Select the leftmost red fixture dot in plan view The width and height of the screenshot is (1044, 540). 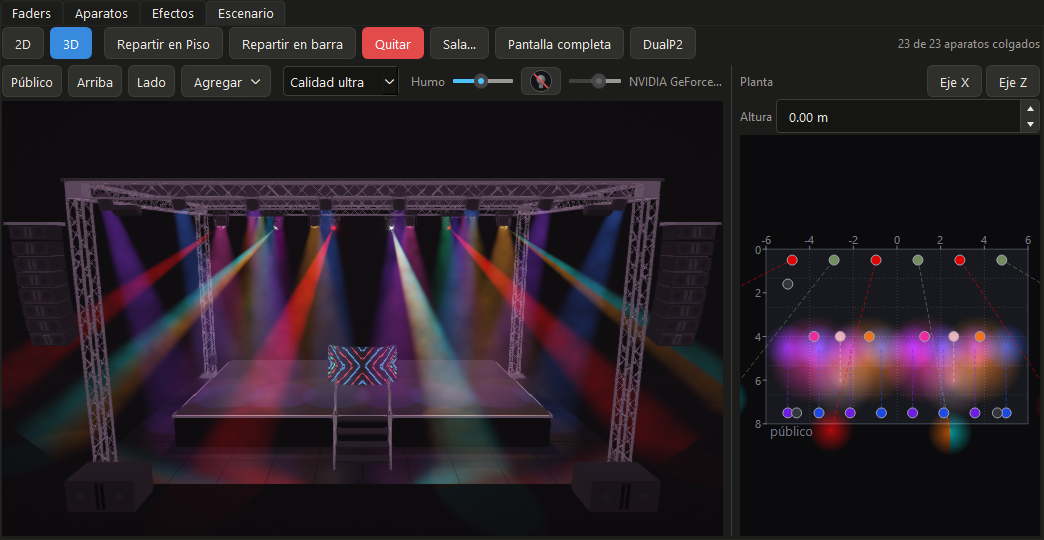click(x=792, y=260)
